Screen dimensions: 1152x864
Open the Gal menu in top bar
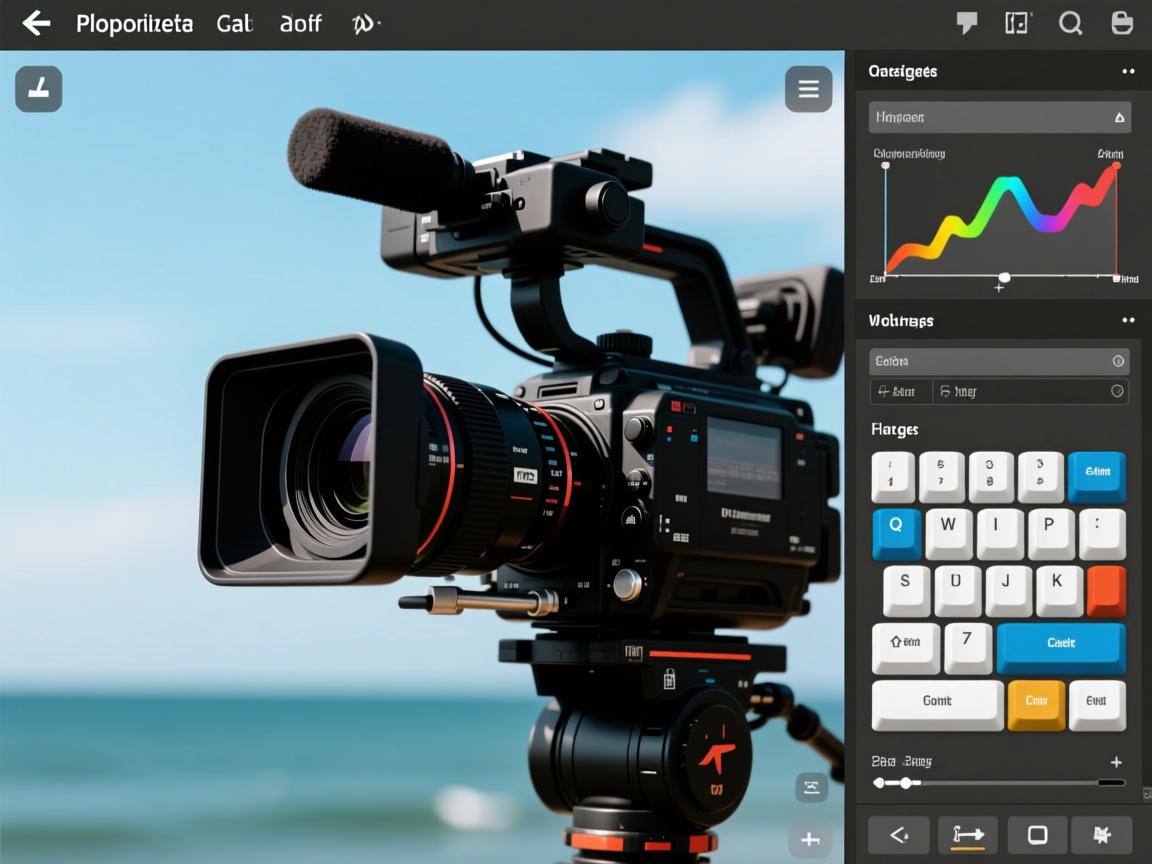(234, 23)
